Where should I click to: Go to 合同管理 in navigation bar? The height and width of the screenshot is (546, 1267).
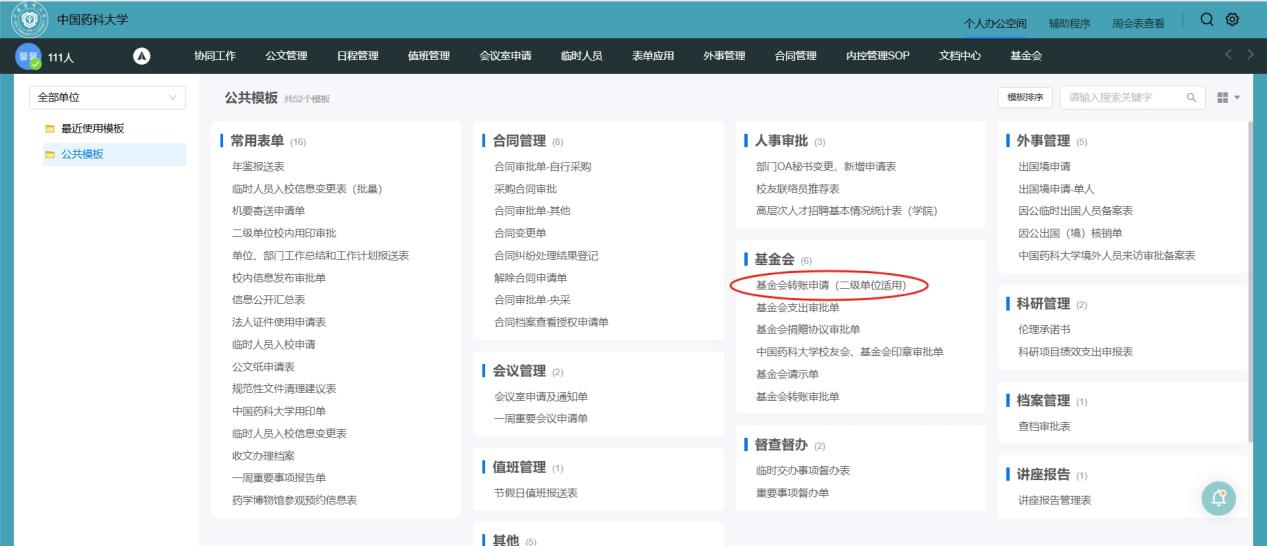795,55
